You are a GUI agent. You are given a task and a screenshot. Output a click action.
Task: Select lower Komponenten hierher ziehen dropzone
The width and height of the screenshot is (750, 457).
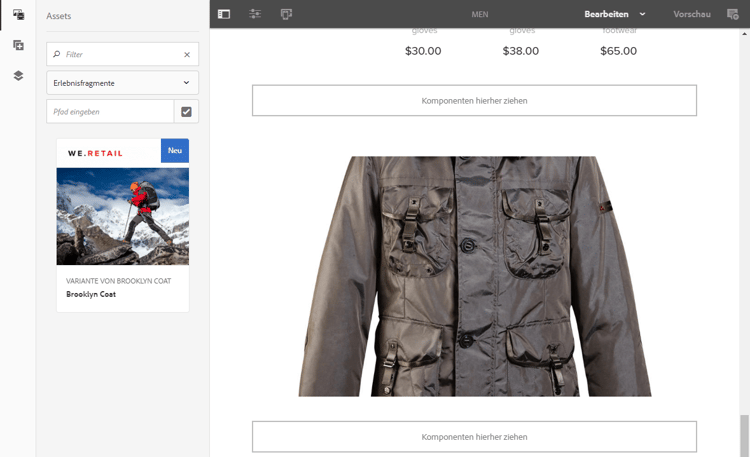pyautogui.click(x=474, y=437)
